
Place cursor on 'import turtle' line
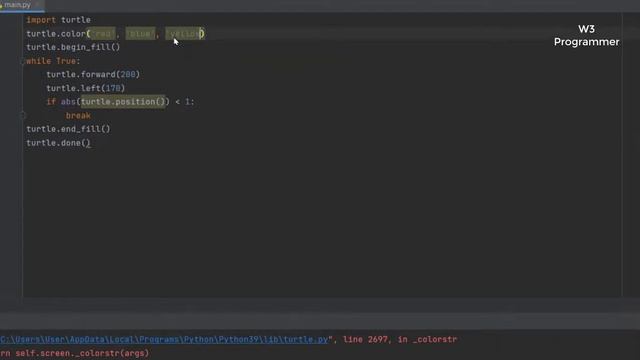[58, 20]
